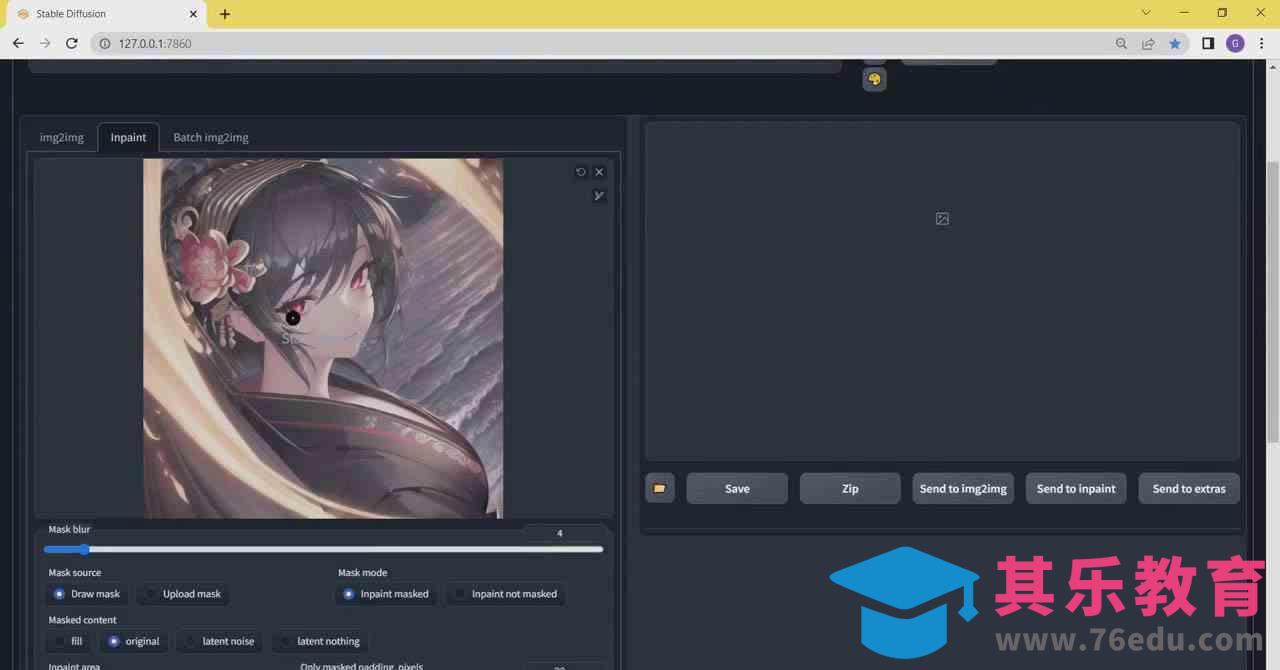
Task: Open the browser side panel icon
Action: tap(1208, 44)
